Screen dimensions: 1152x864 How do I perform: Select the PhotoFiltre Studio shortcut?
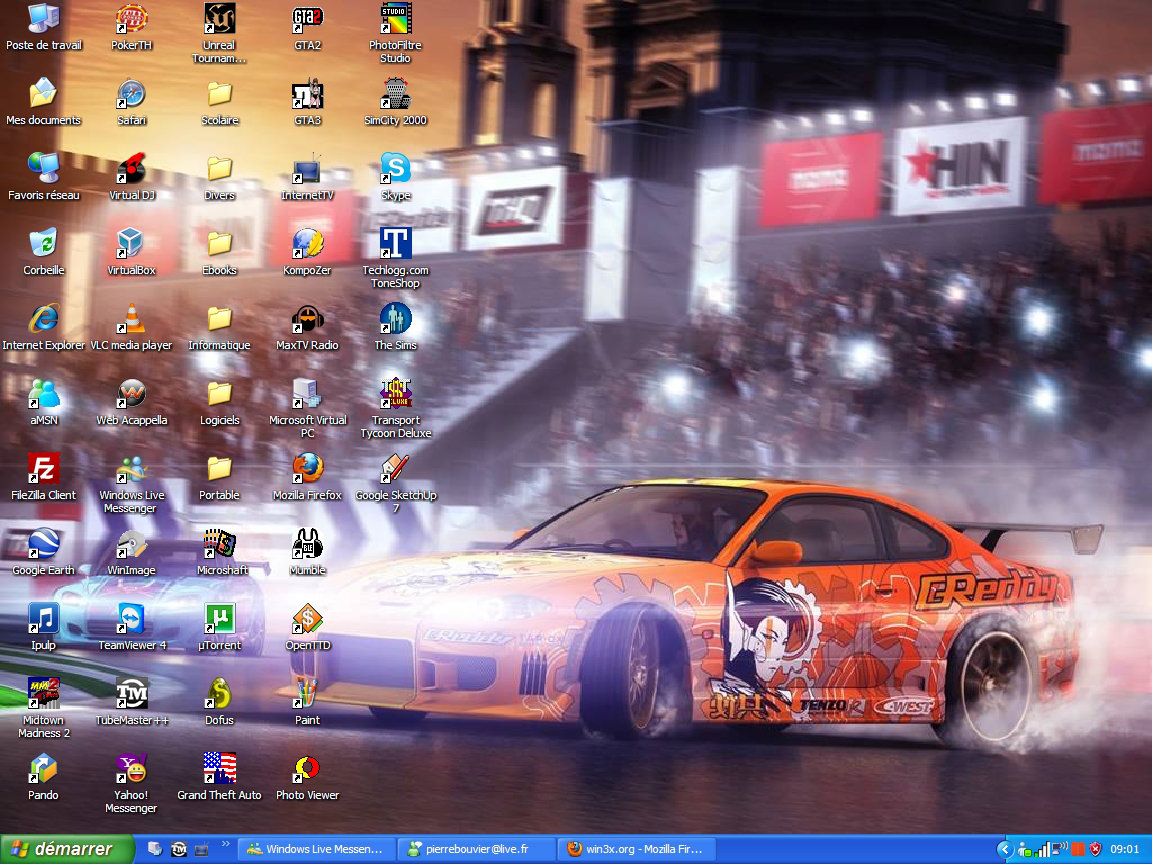[x=395, y=19]
